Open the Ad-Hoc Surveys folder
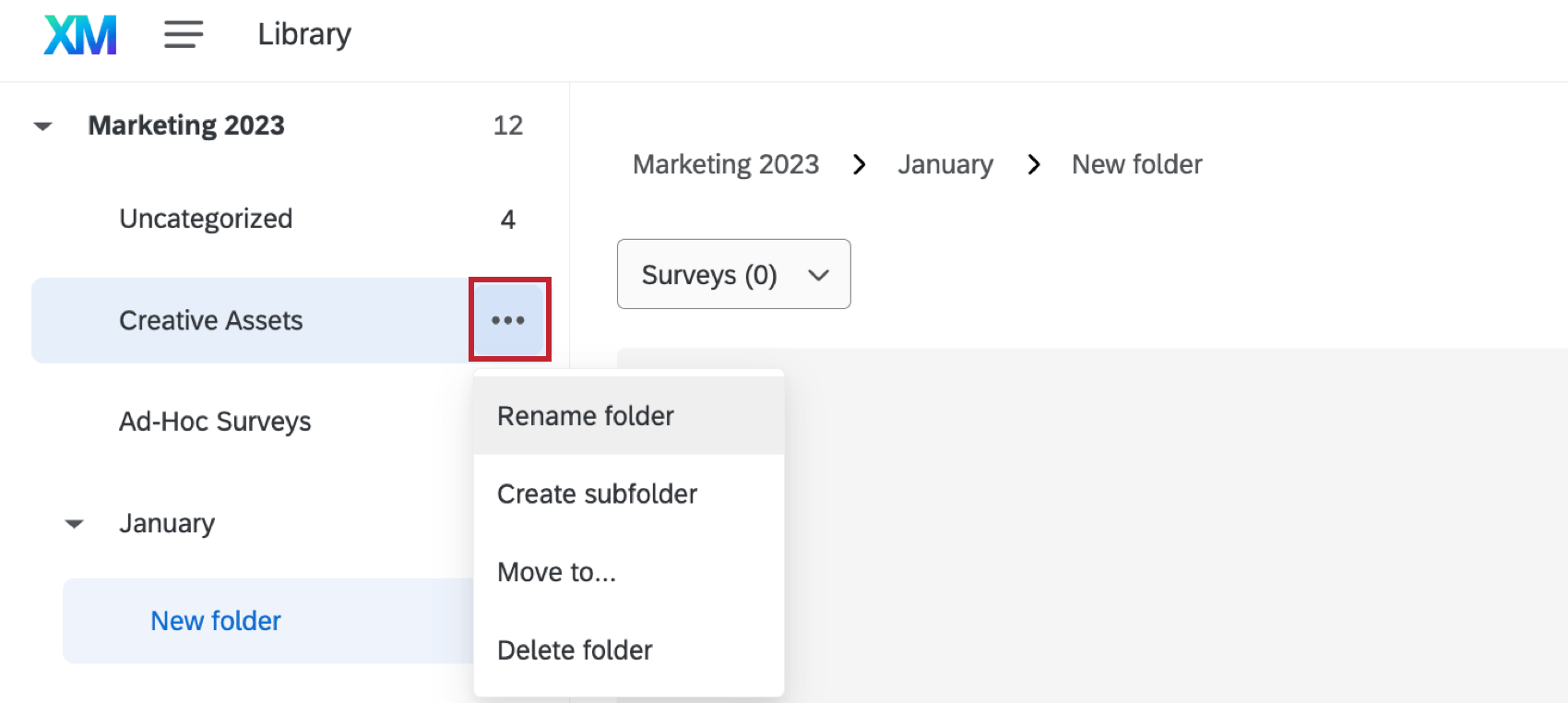Viewport: 1568px width, 703px height. (x=216, y=421)
